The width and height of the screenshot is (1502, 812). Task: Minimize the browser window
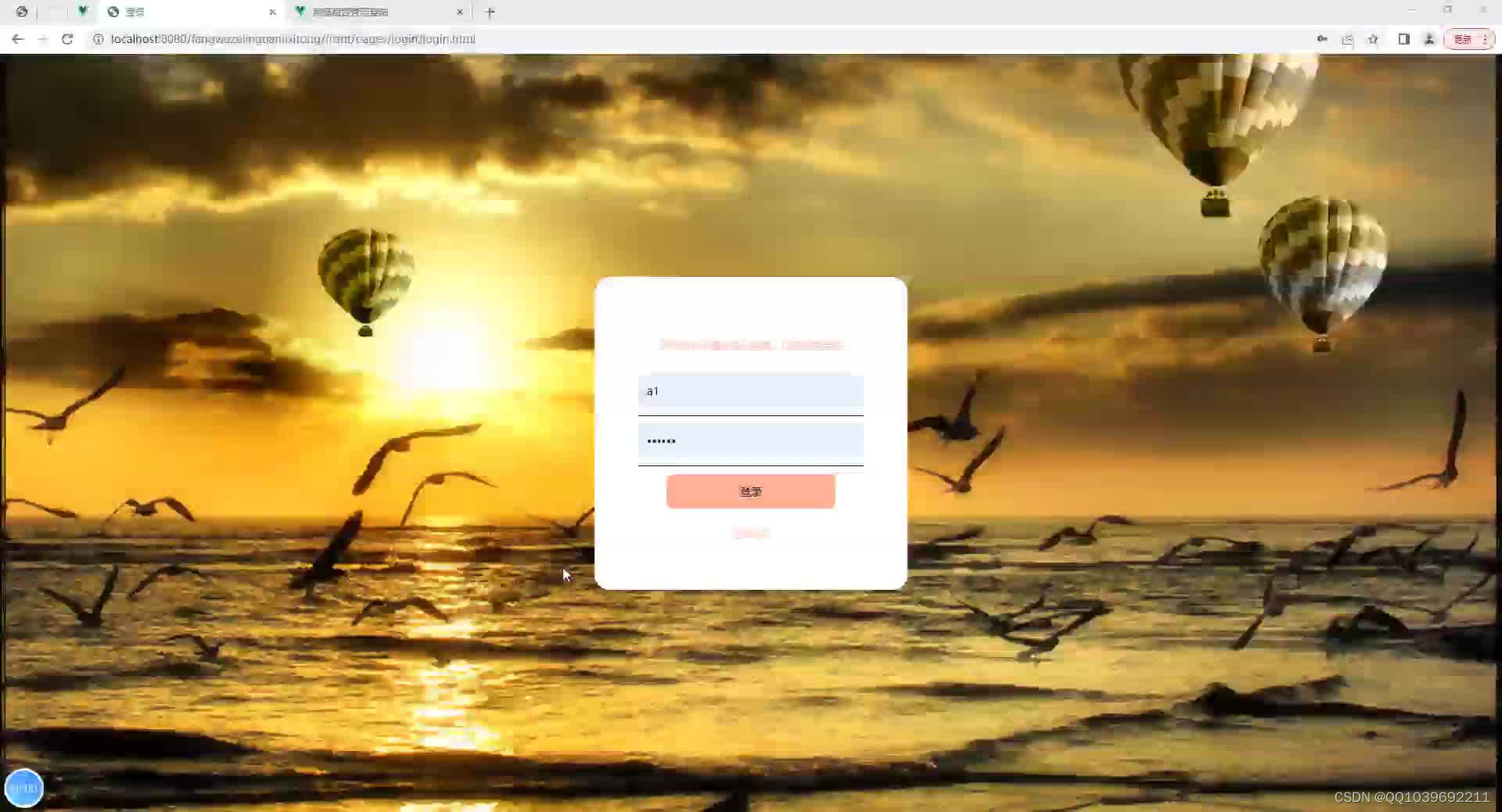point(1412,10)
